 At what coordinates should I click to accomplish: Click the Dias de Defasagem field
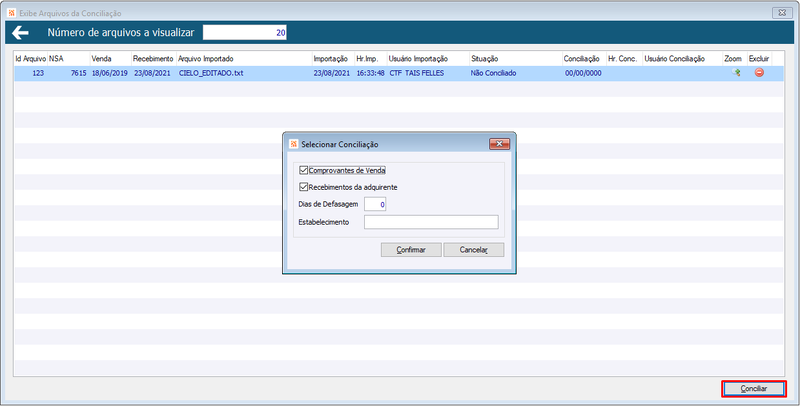[x=375, y=205]
